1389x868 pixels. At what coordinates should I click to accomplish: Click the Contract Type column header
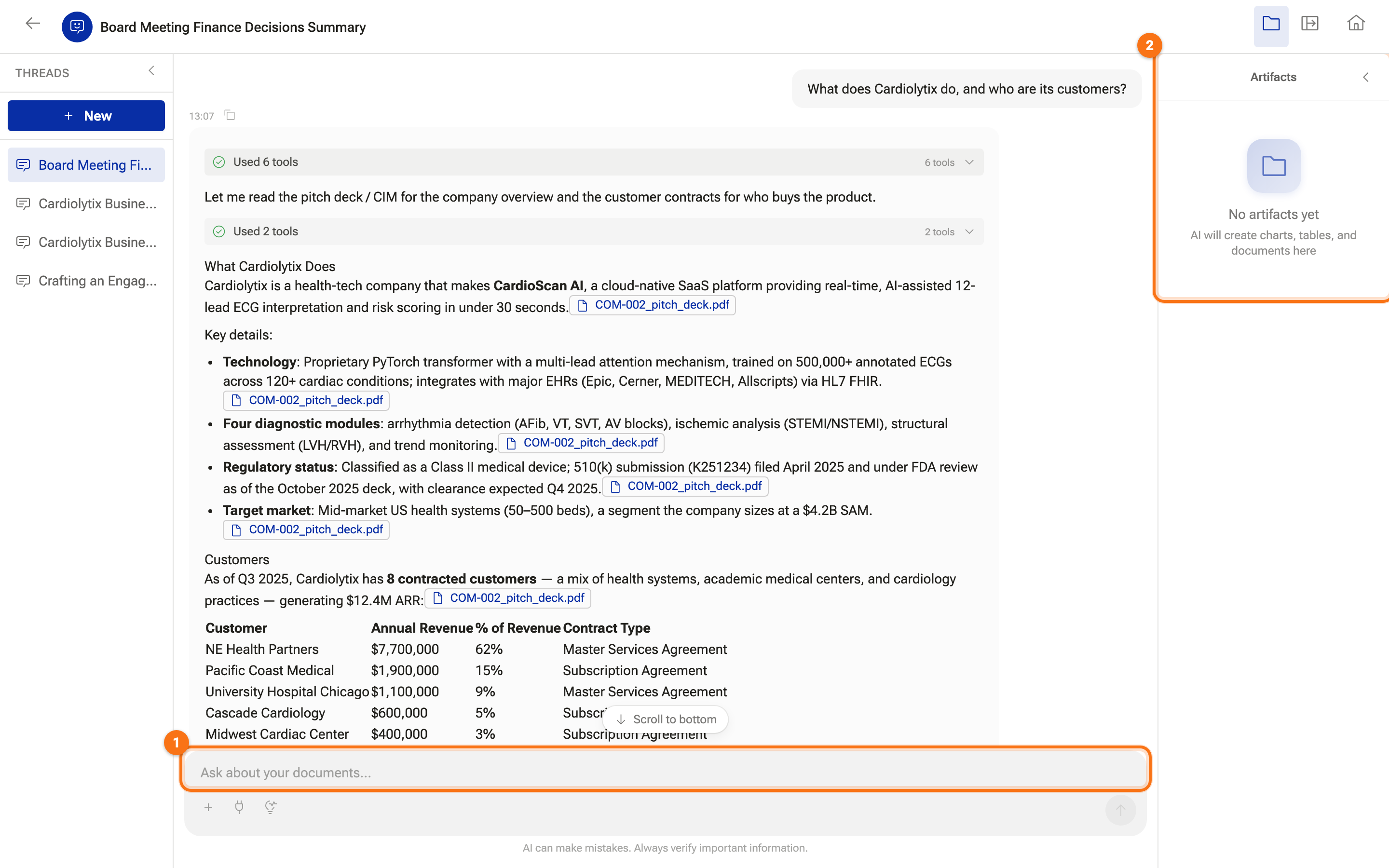(606, 627)
